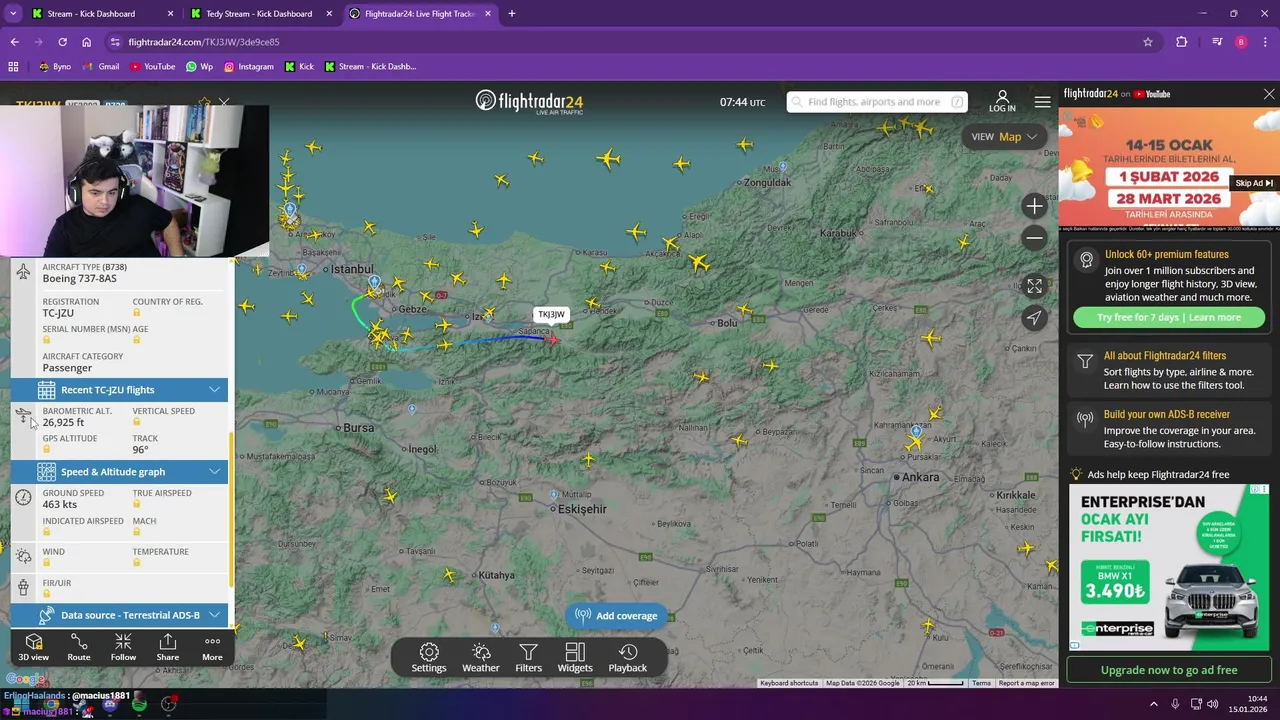Collapse the Speed & Altitude graph section

click(x=119, y=472)
